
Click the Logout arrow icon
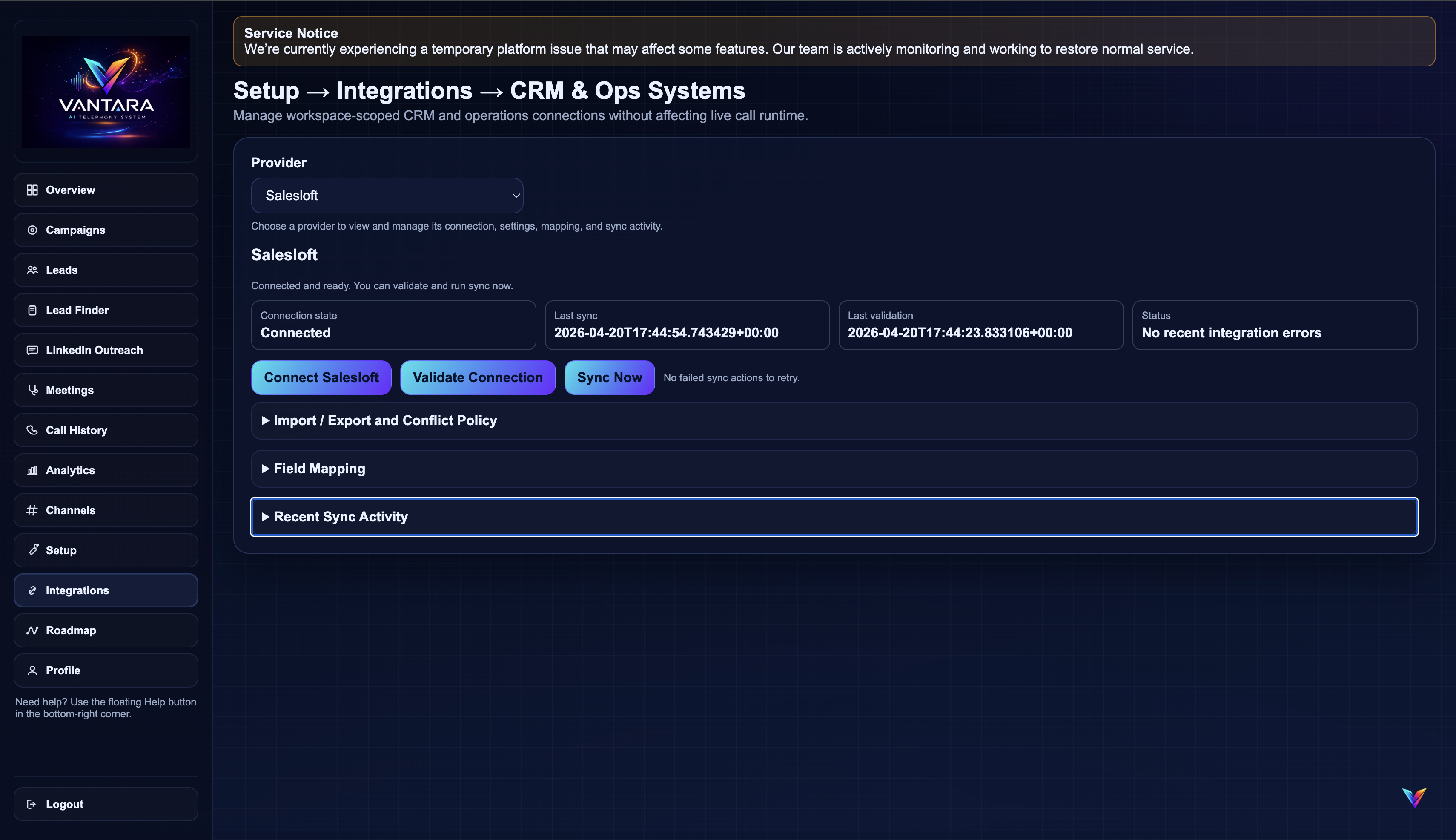click(32, 804)
